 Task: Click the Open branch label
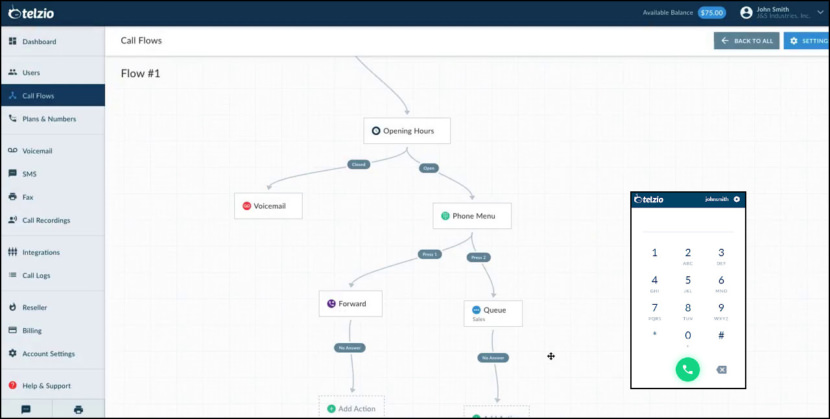coord(429,168)
